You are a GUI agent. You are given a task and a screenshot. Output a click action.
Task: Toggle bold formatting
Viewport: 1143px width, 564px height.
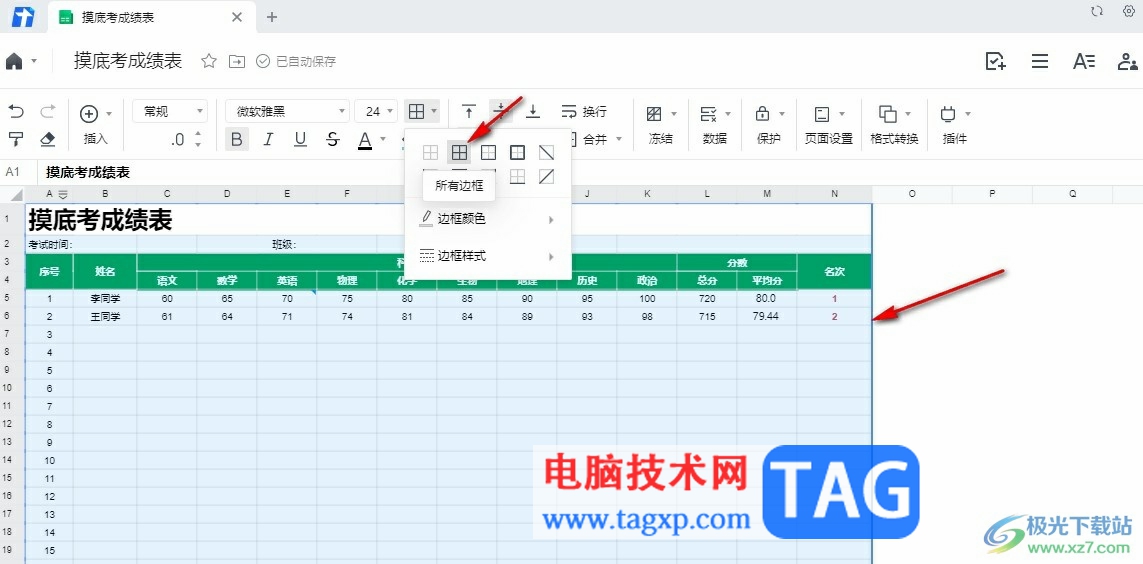click(237, 139)
